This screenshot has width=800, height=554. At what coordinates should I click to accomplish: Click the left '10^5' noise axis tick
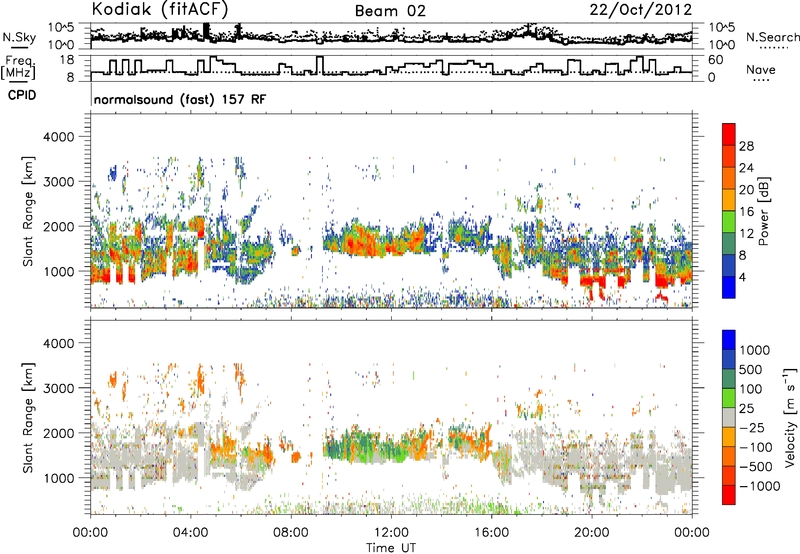(x=61, y=27)
